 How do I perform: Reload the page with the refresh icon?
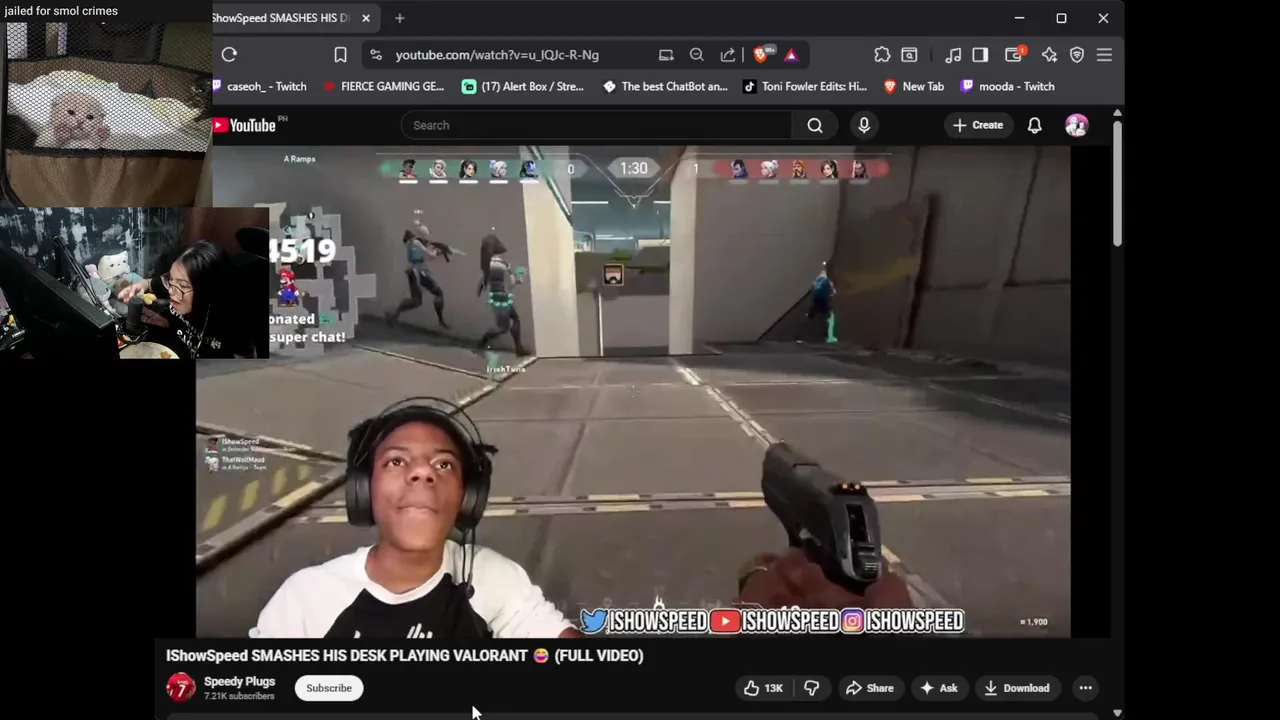(229, 55)
